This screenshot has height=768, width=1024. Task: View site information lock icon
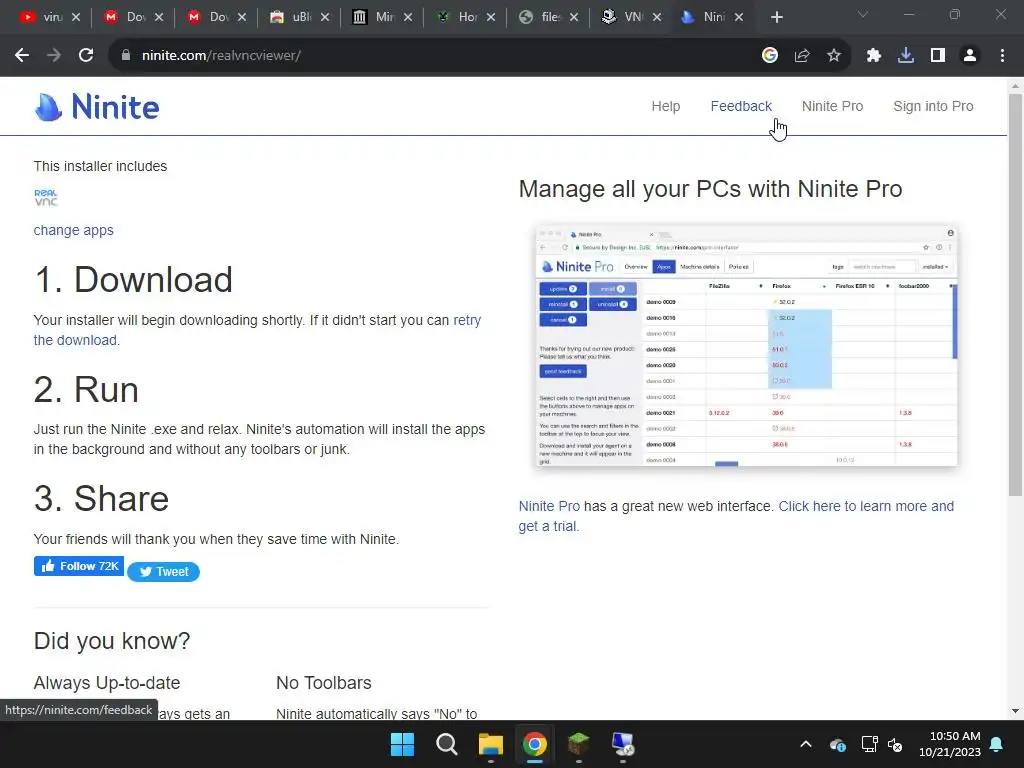pyautogui.click(x=126, y=56)
